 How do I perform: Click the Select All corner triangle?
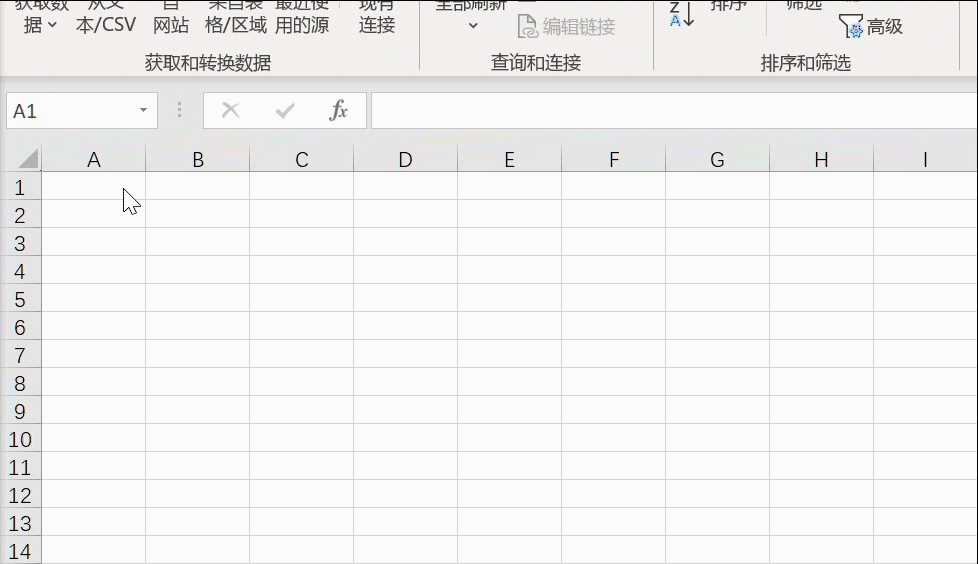pos(28,159)
